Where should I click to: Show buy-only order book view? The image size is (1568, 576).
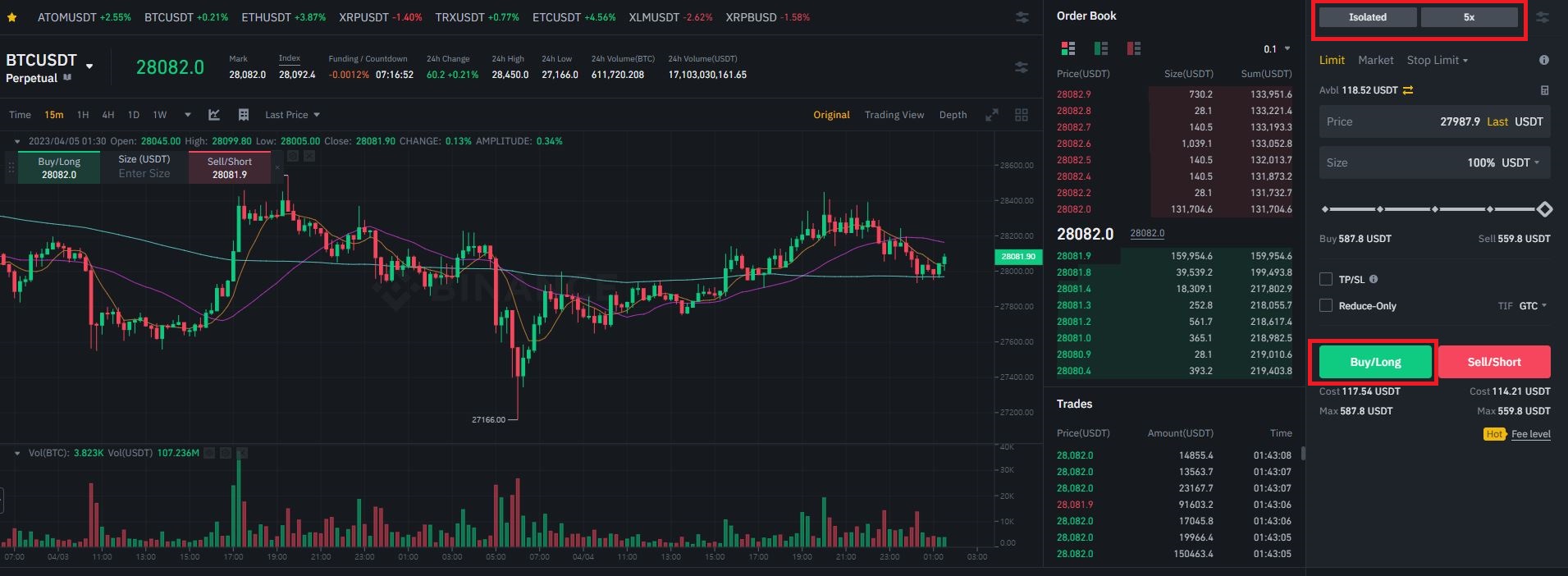click(1101, 48)
